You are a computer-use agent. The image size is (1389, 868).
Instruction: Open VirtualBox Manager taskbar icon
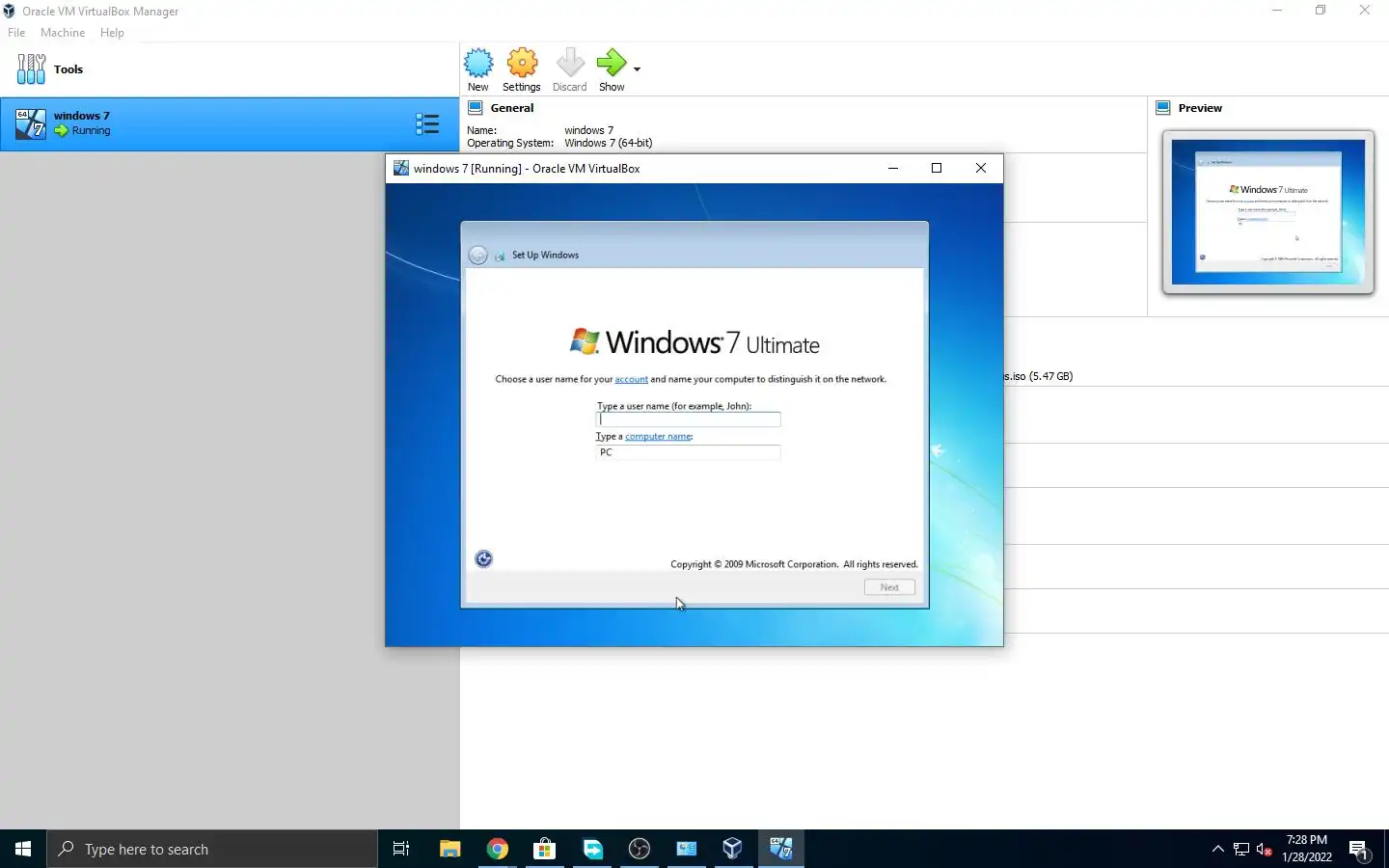[733, 849]
